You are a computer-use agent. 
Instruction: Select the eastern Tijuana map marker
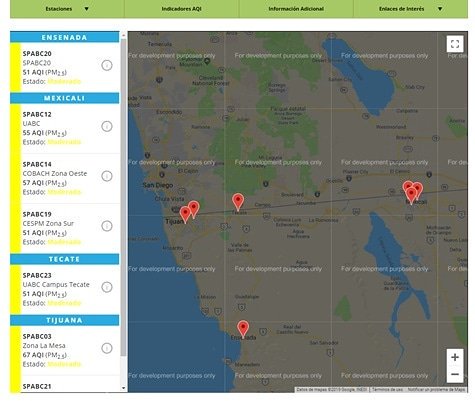pyautogui.click(x=194, y=208)
